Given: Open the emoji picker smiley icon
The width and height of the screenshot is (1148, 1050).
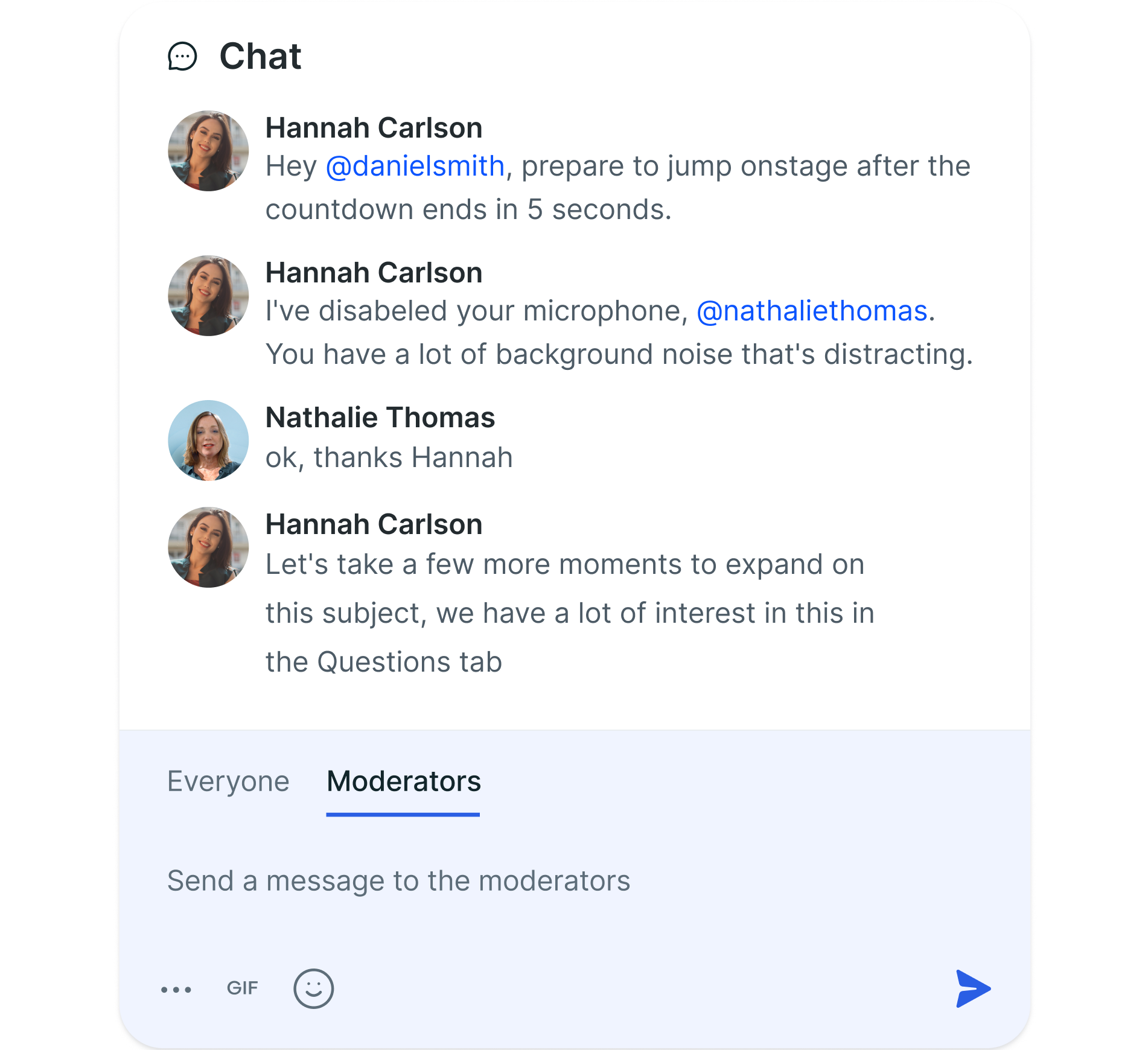Looking at the screenshot, I should [x=313, y=988].
